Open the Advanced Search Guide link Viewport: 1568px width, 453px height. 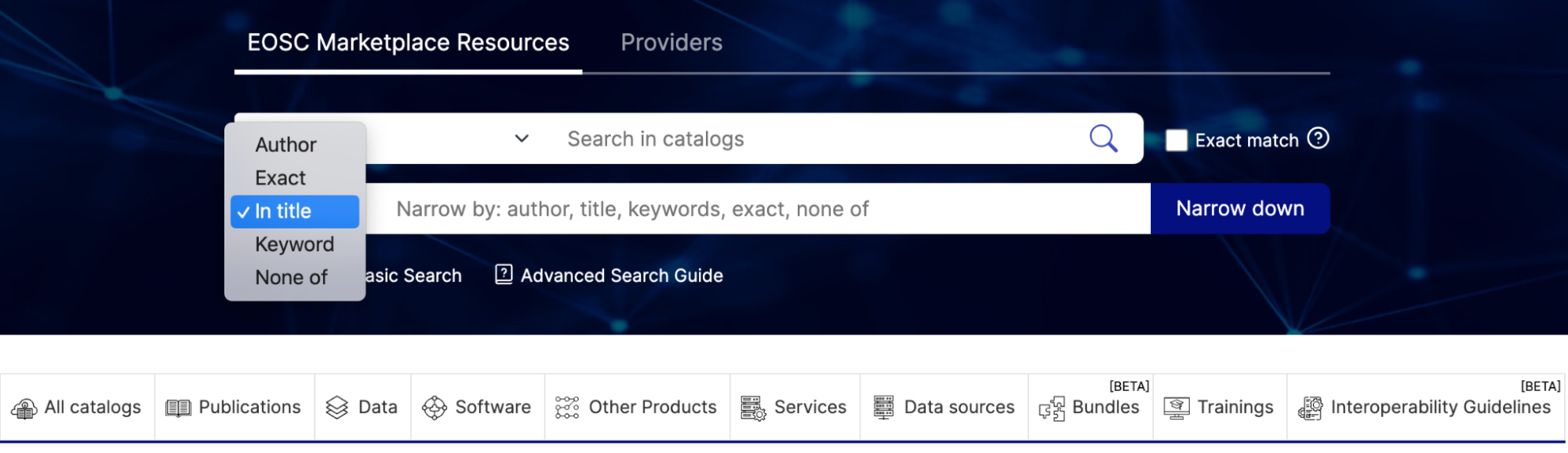(x=621, y=276)
